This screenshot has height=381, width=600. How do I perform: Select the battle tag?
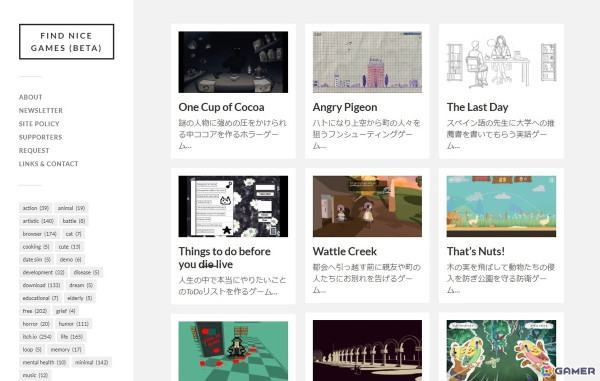73,221
